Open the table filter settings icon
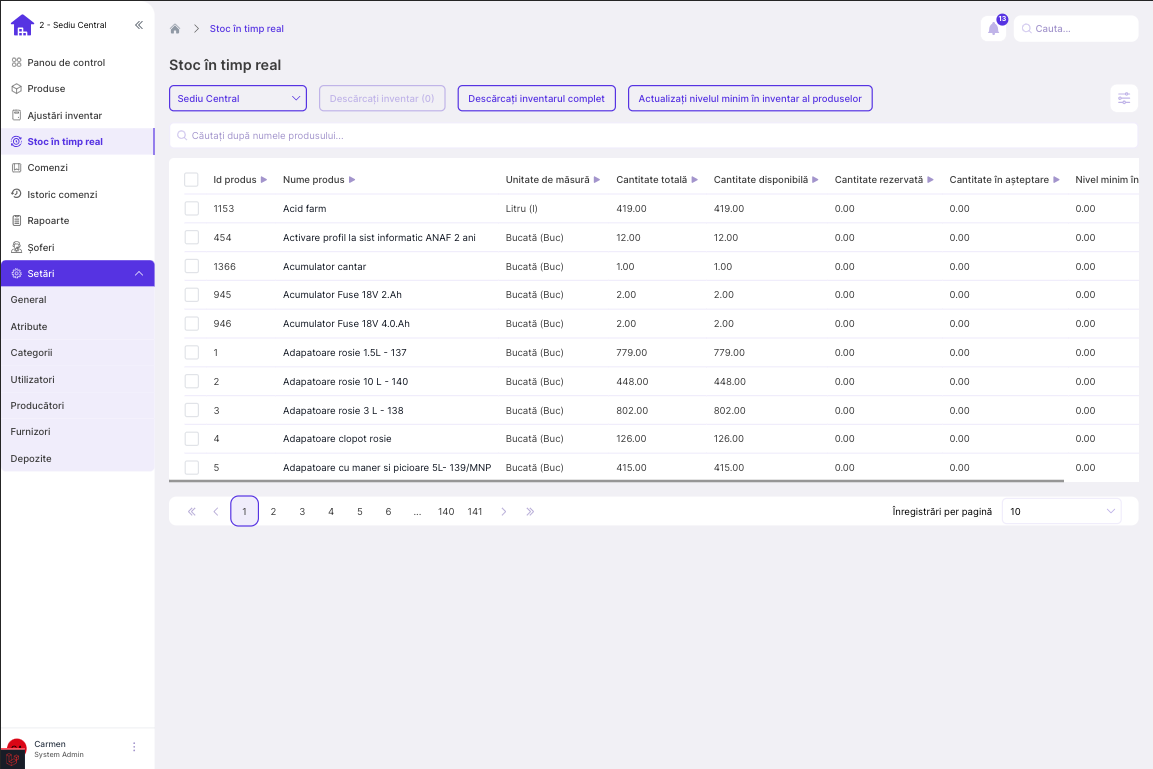1153x769 pixels. 1124,98
